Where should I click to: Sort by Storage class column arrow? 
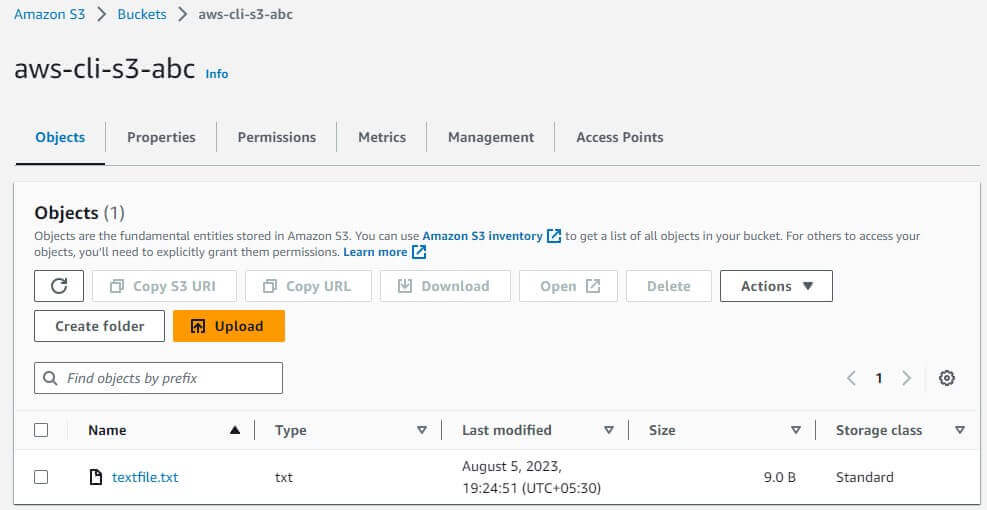[x=959, y=430]
